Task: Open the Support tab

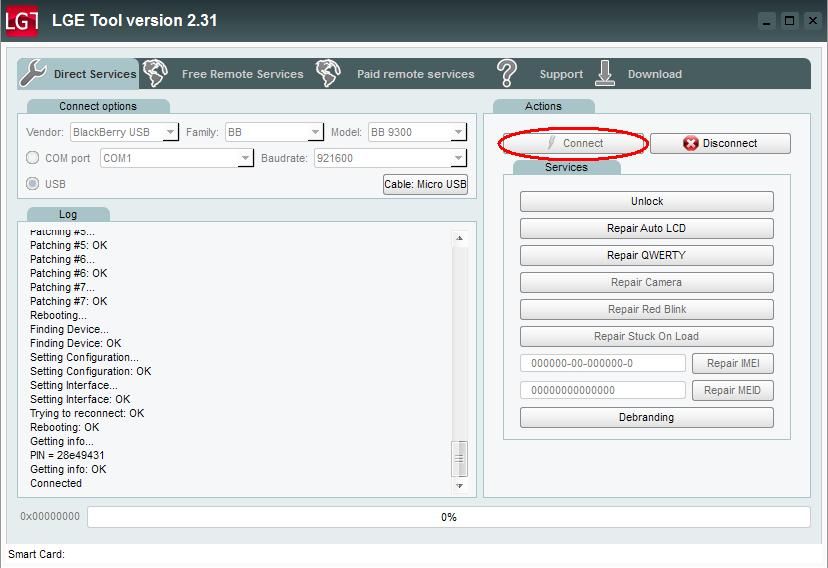Action: [x=561, y=74]
